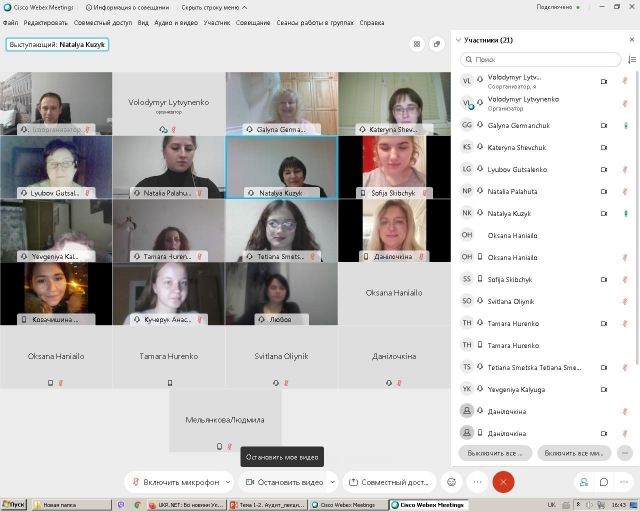Viewport: 640px width, 512px height.
Task: Open the Совещание menu
Action: pyautogui.click(x=253, y=23)
